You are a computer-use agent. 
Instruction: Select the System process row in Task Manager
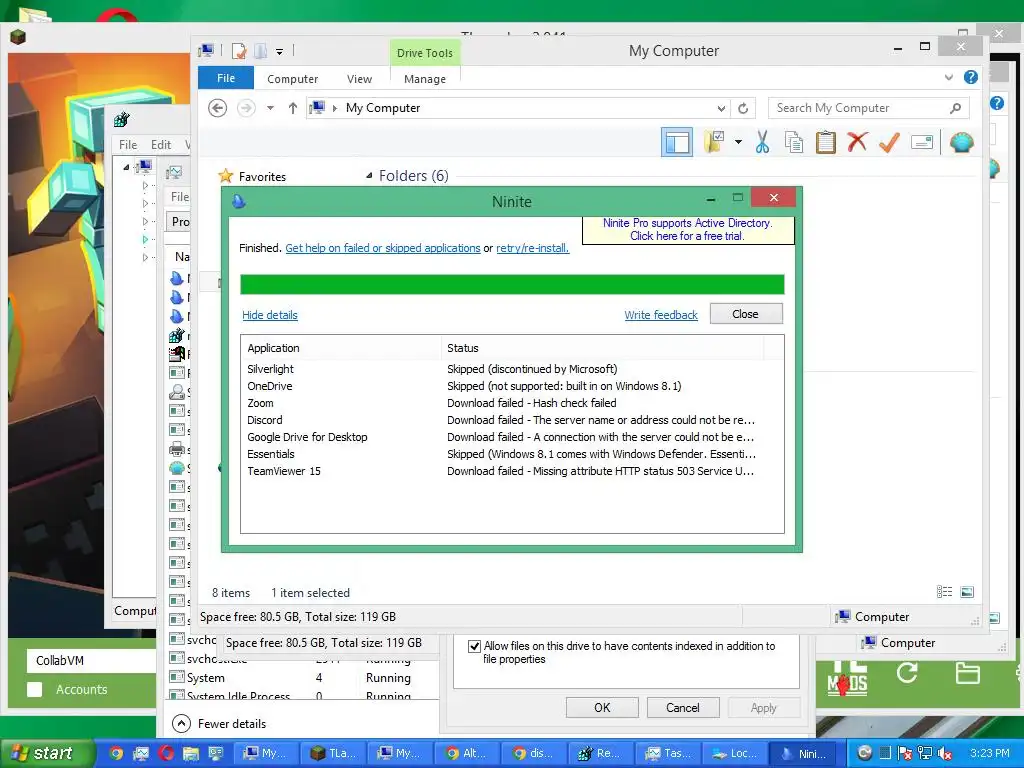[x=304, y=678]
